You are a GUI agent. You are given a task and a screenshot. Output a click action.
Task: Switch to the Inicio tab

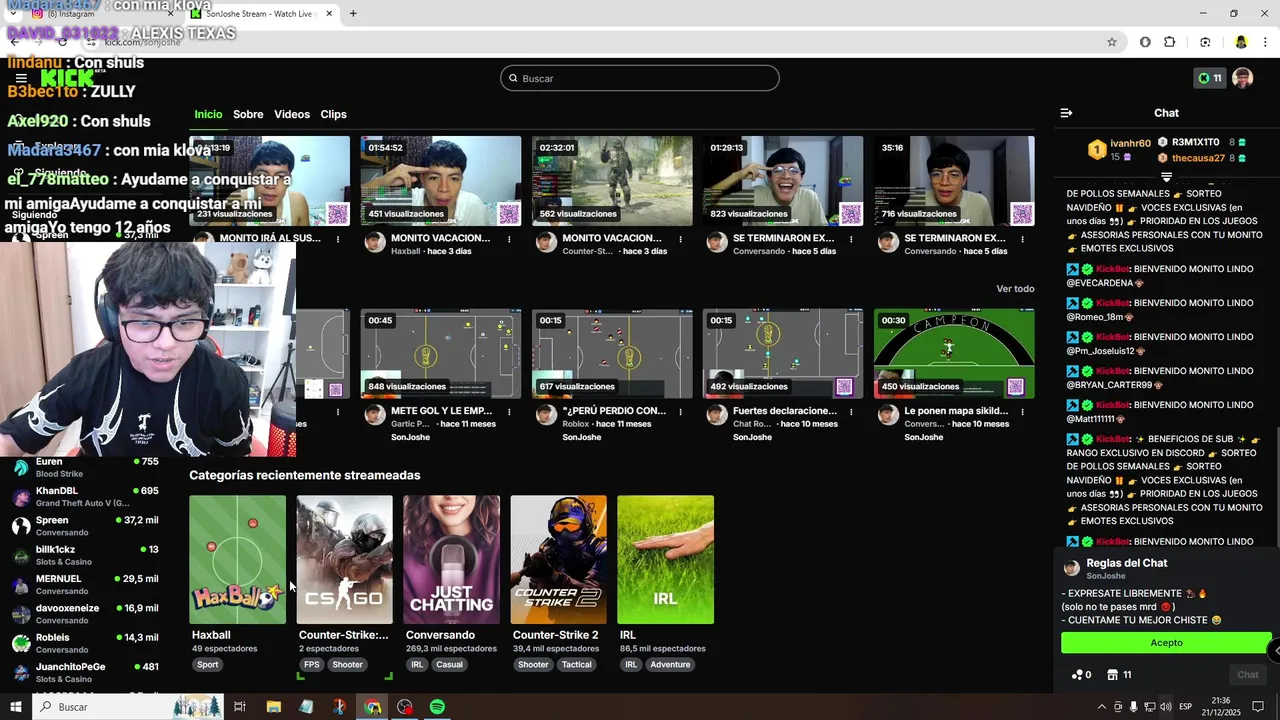tap(208, 114)
